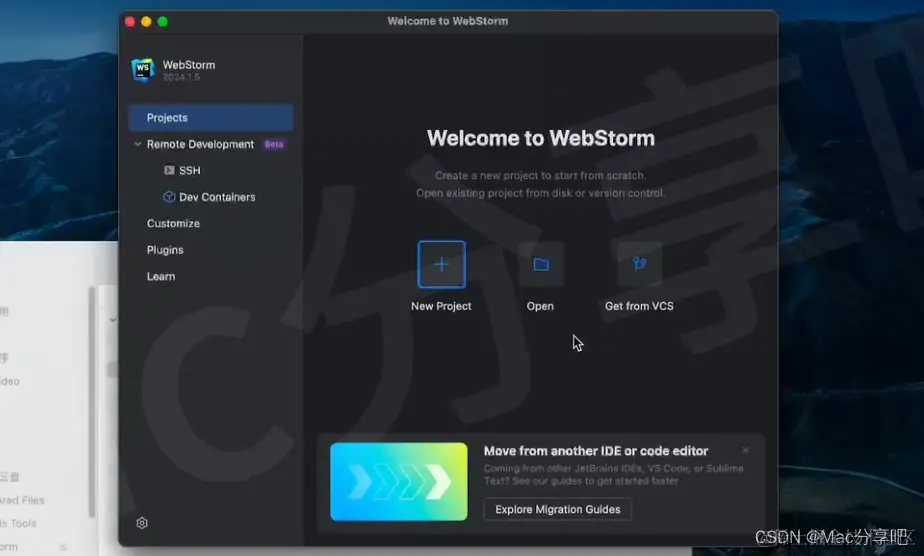Select the Projects tab
Screen dimensions: 924x556
pos(211,118)
